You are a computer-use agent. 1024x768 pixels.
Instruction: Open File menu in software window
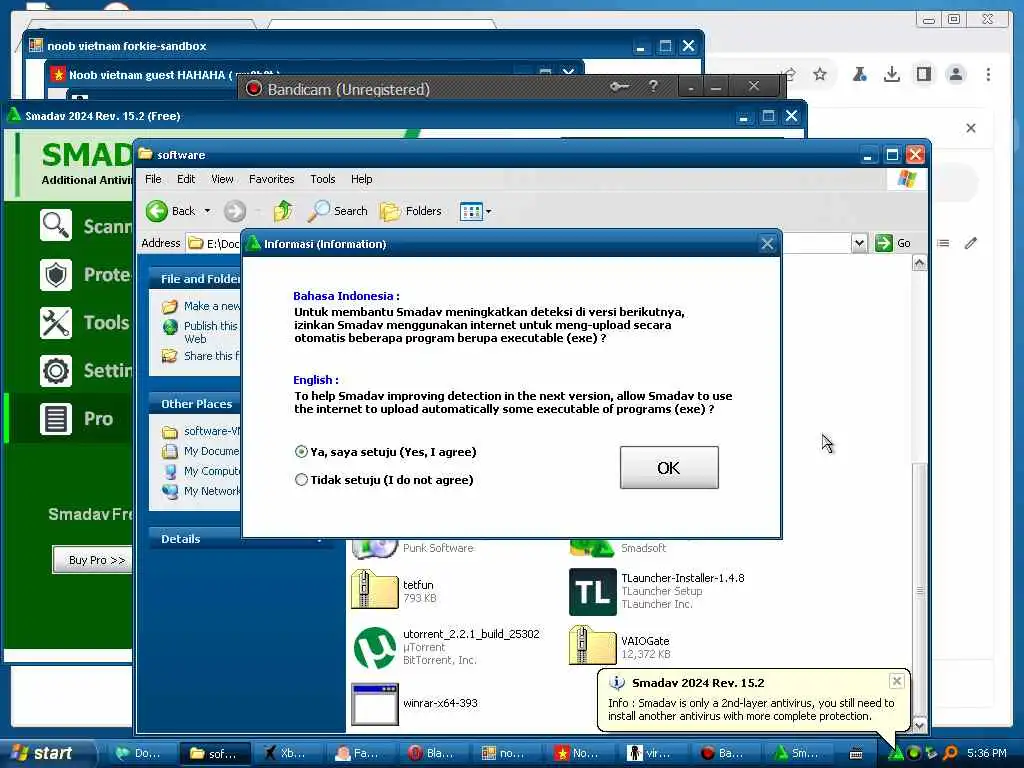click(153, 179)
